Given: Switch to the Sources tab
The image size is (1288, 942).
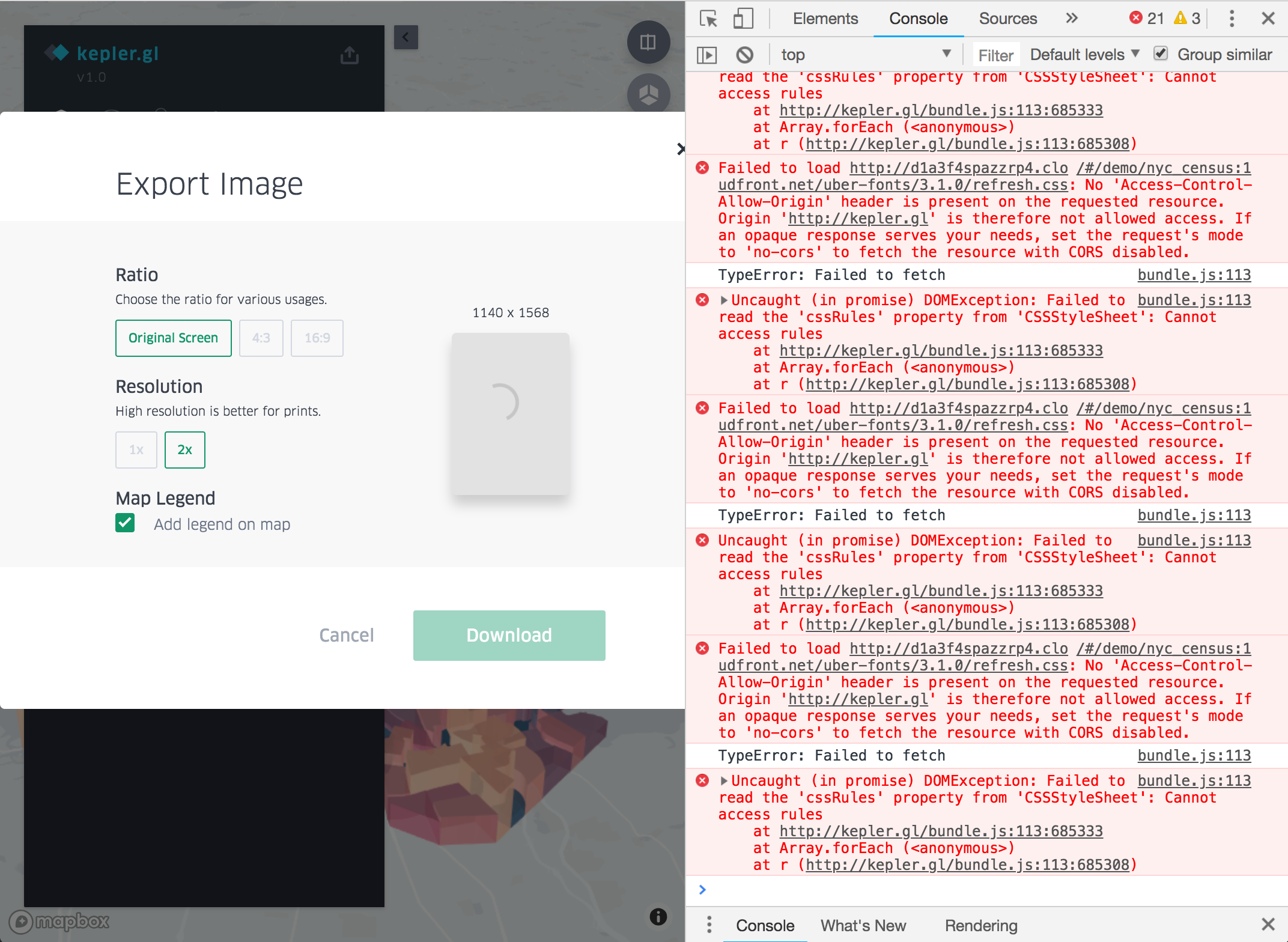Looking at the screenshot, I should click(x=1007, y=19).
